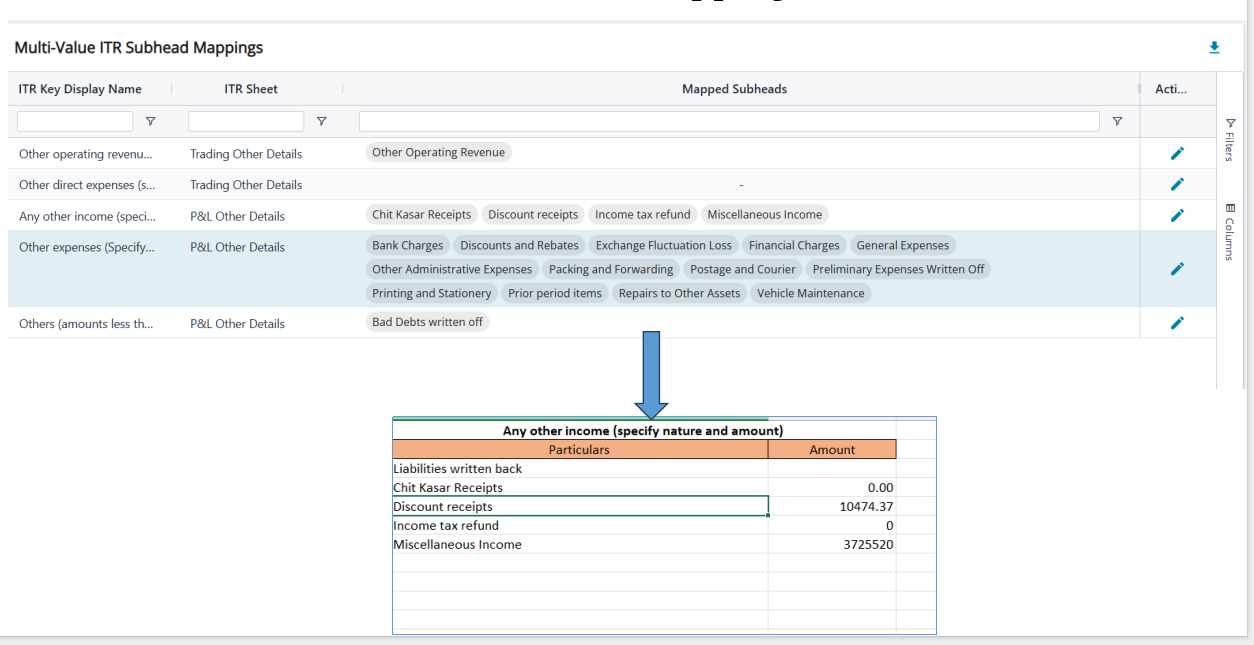Image resolution: width=1254 pixels, height=645 pixels.
Task: Open the Filters side panel tab
Action: click(1230, 139)
